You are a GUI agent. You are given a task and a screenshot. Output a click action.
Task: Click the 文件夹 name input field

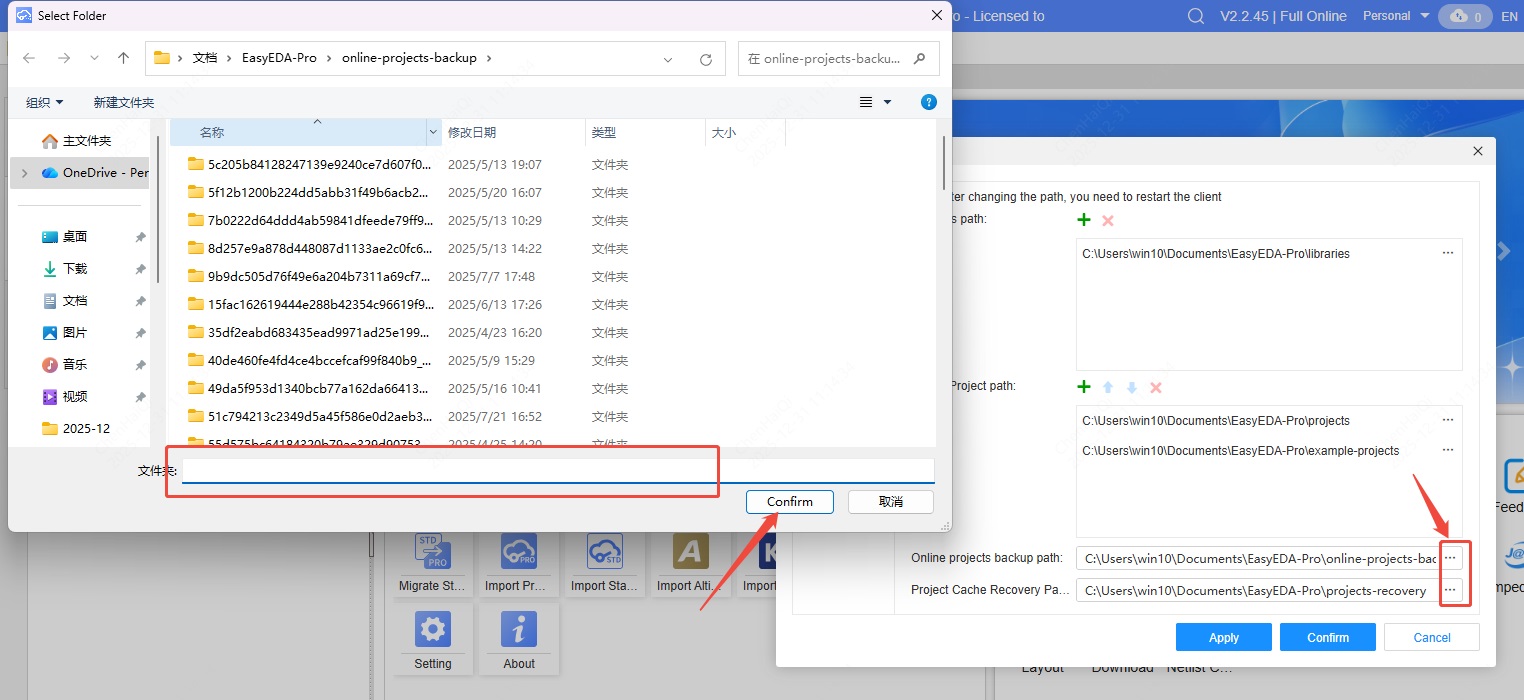[x=557, y=471]
